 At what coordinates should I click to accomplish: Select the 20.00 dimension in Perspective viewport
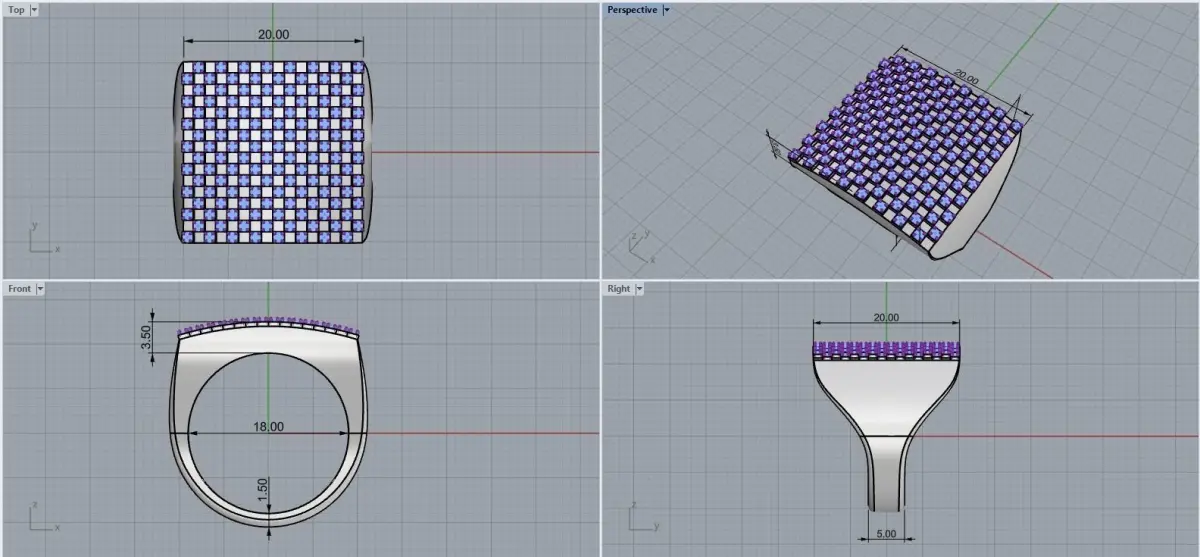[x=965, y=76]
